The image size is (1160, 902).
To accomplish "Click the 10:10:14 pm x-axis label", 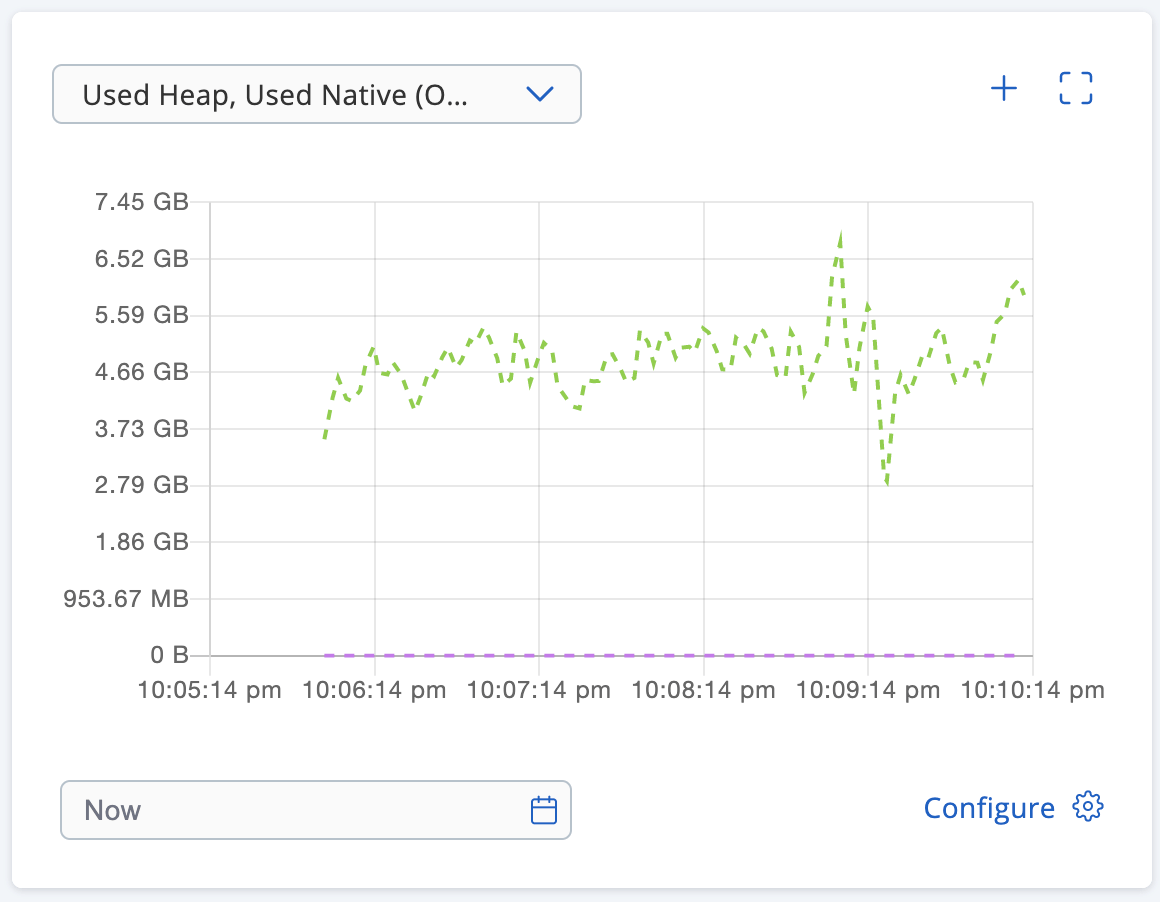I will pos(1032,690).
